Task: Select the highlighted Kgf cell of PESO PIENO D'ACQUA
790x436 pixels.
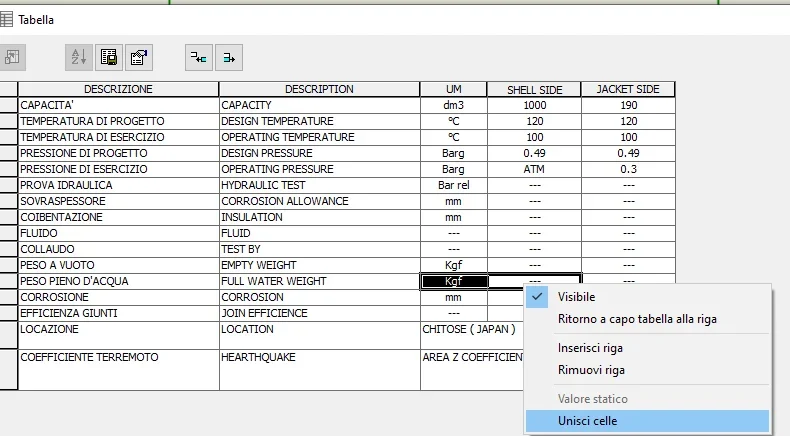Action: pos(454,282)
